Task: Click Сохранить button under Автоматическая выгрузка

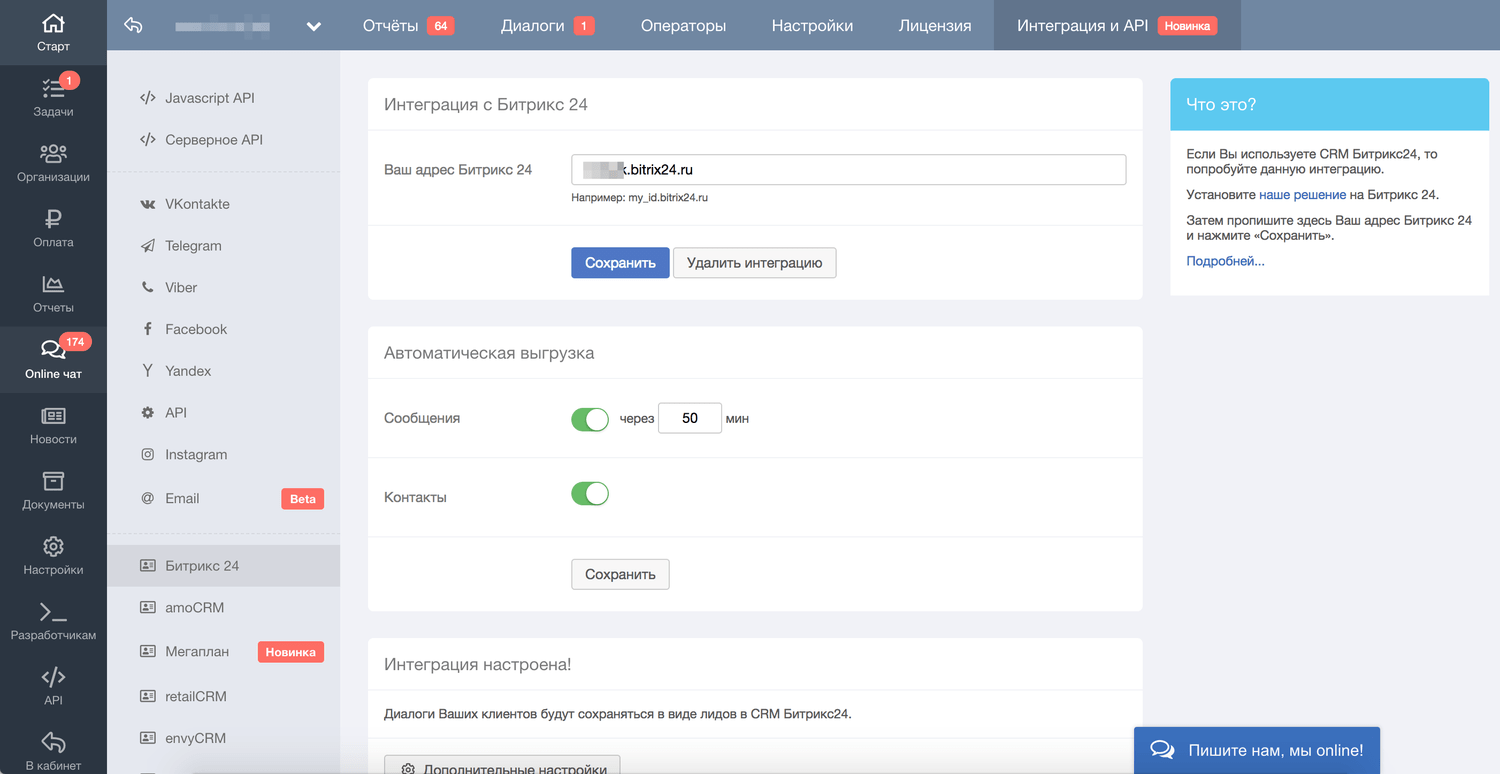Action: click(x=620, y=574)
